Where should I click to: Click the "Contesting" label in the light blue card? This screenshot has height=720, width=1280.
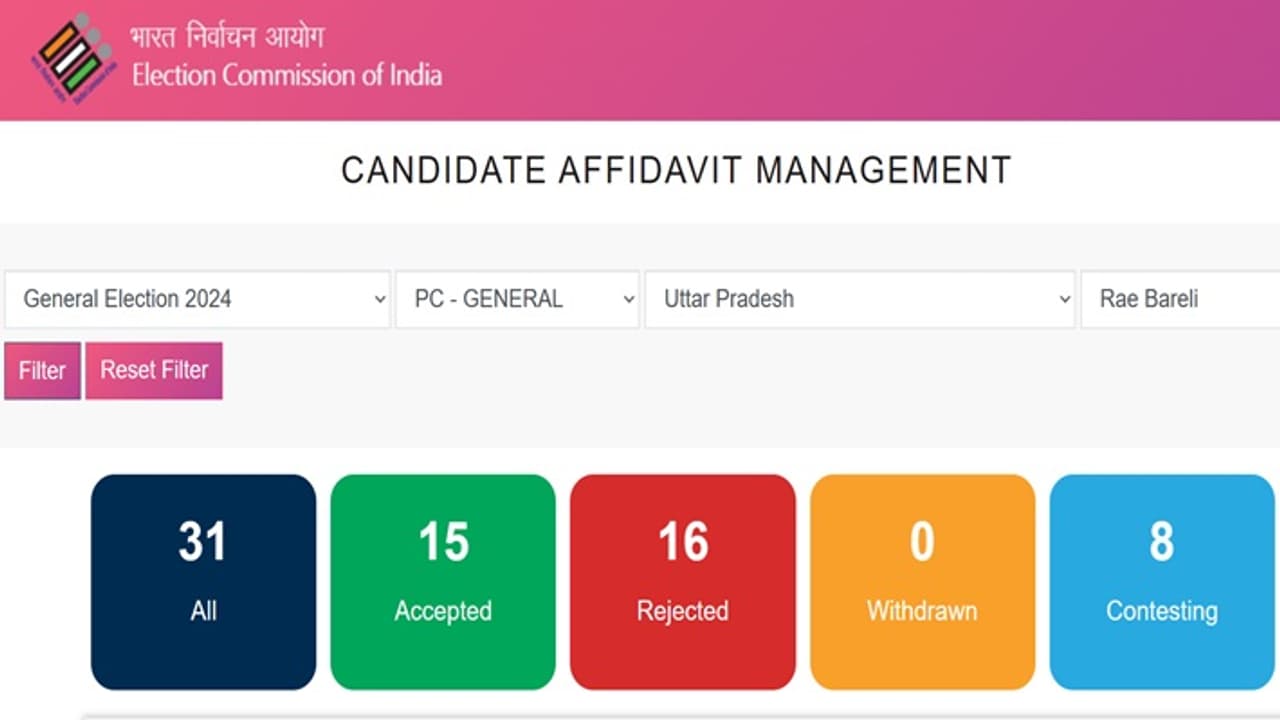click(1161, 610)
